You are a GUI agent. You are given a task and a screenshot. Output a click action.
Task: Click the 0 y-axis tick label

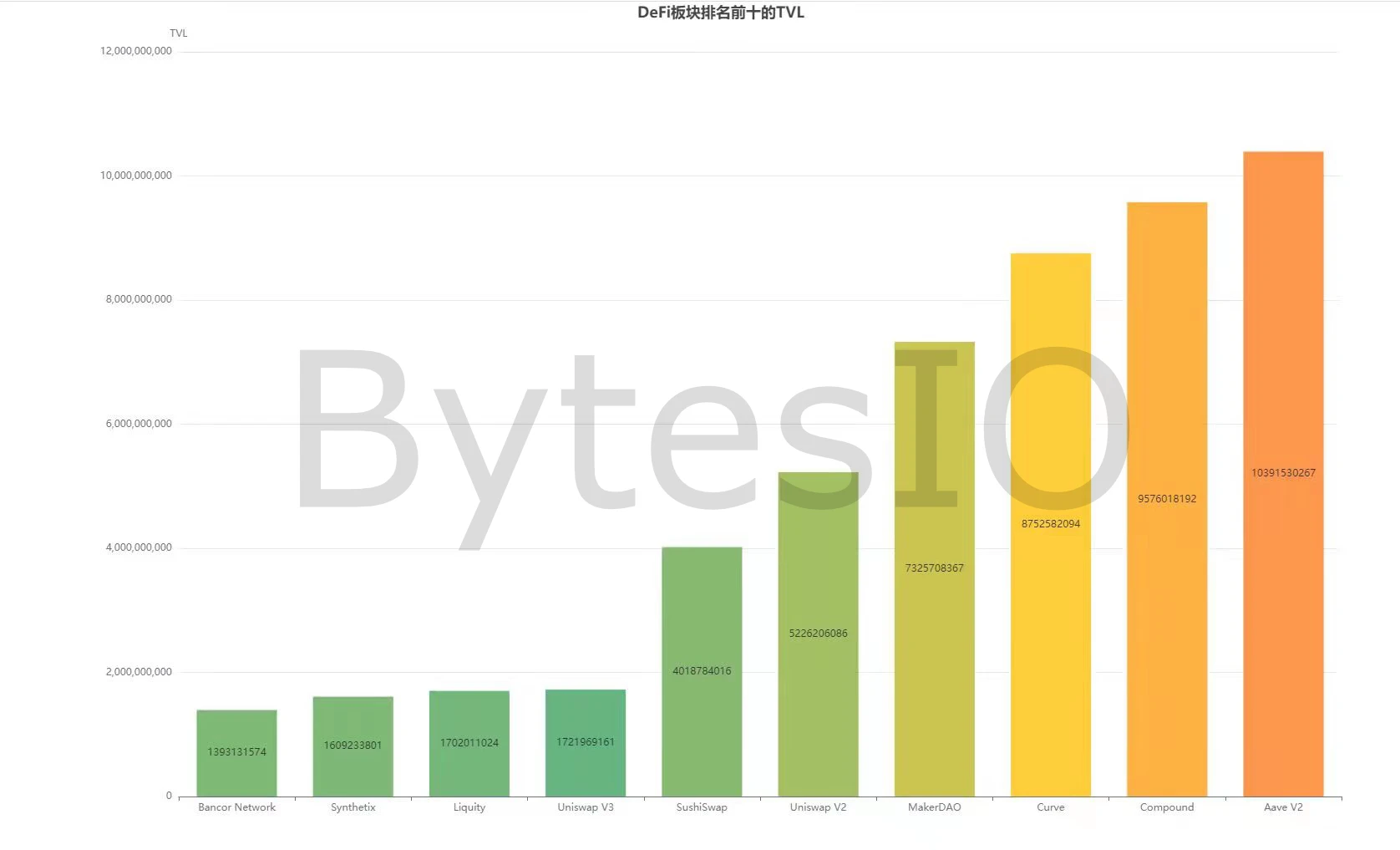point(169,796)
